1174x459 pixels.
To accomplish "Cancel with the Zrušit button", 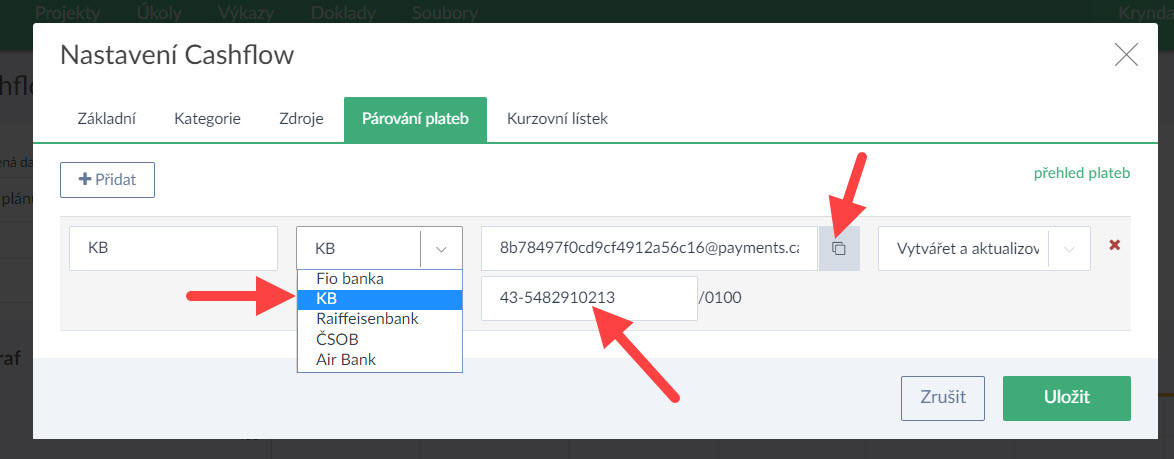I will (x=942, y=397).
